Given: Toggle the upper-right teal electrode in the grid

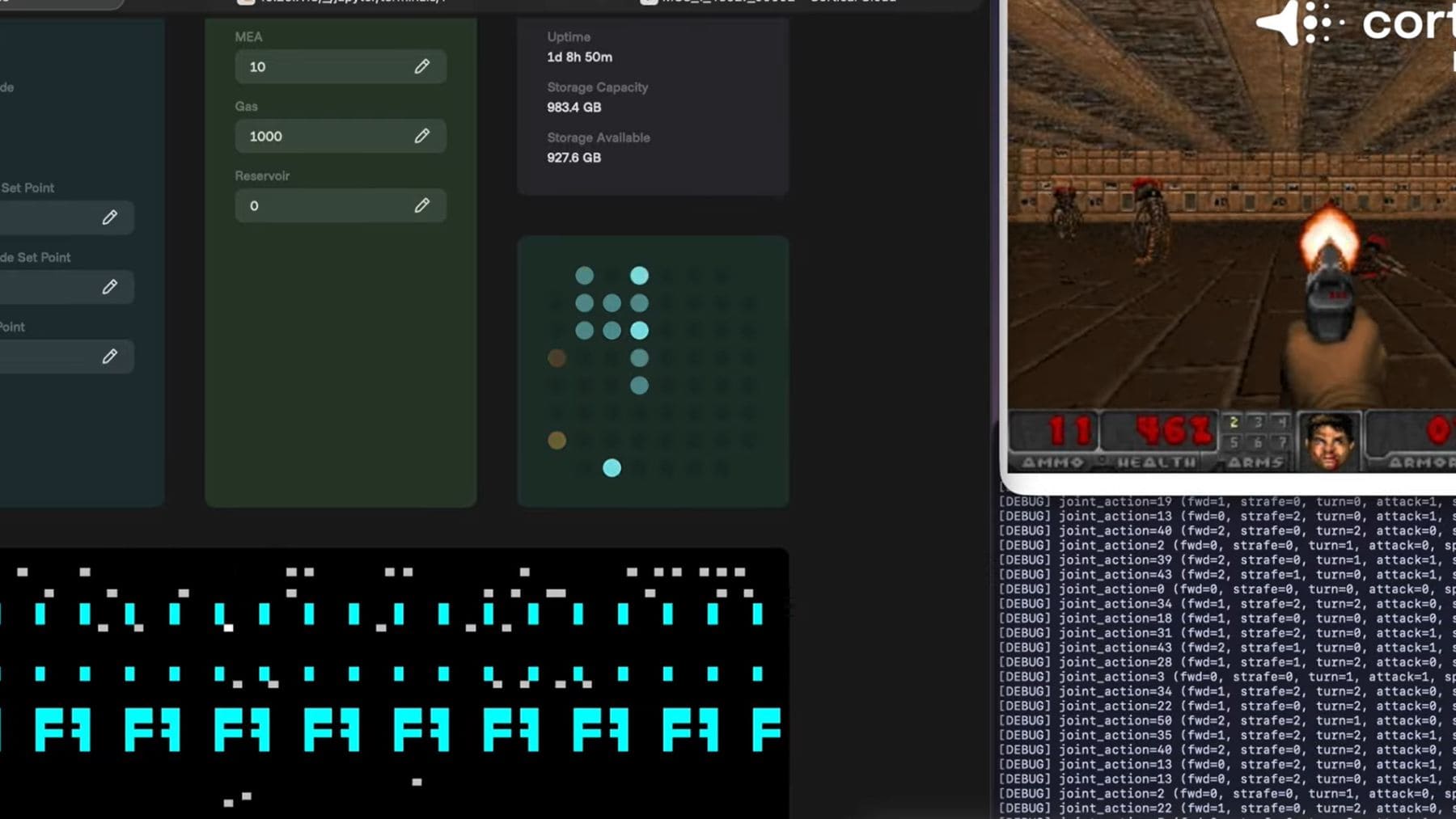Looking at the screenshot, I should point(639,276).
